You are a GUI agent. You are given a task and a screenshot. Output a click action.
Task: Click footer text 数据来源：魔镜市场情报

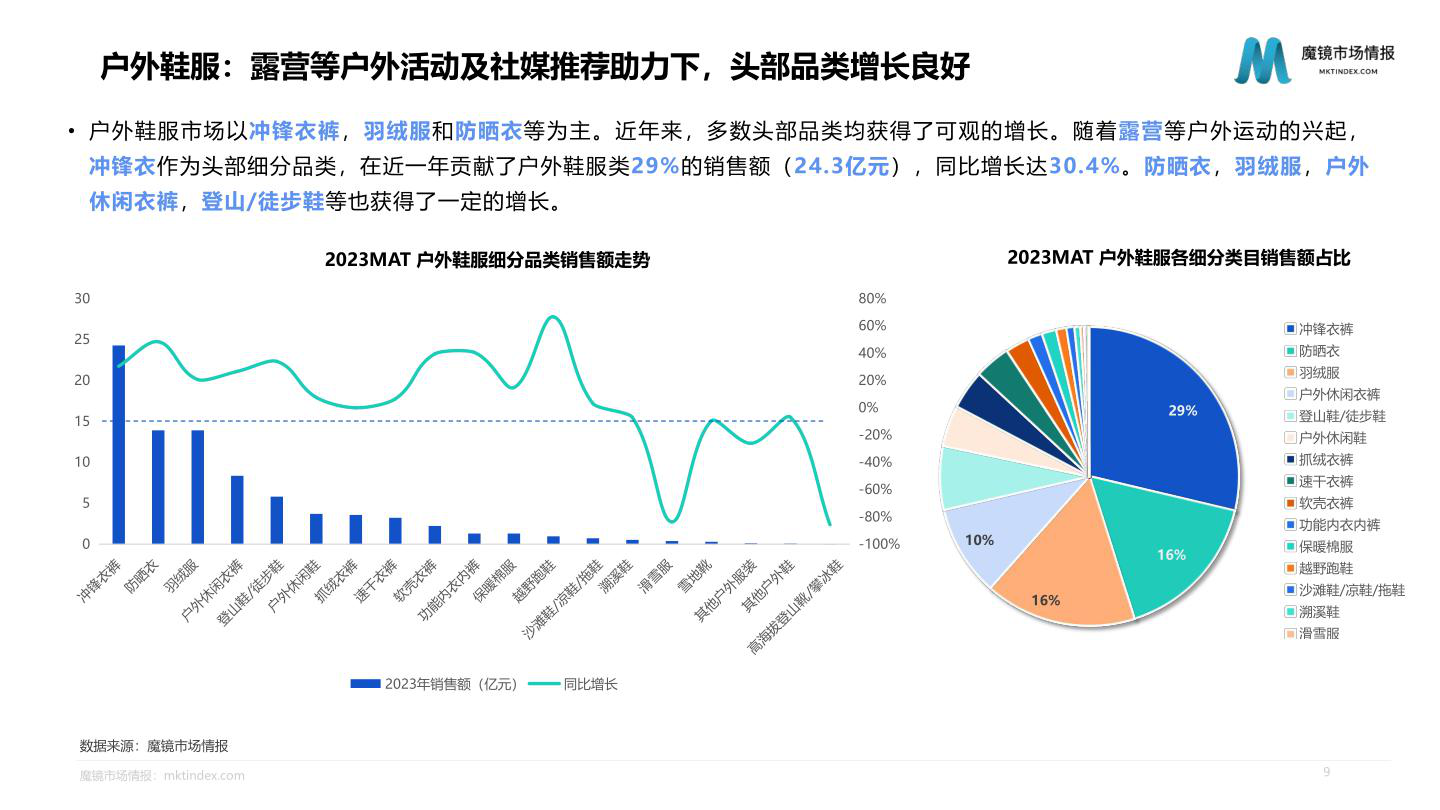coord(154,746)
